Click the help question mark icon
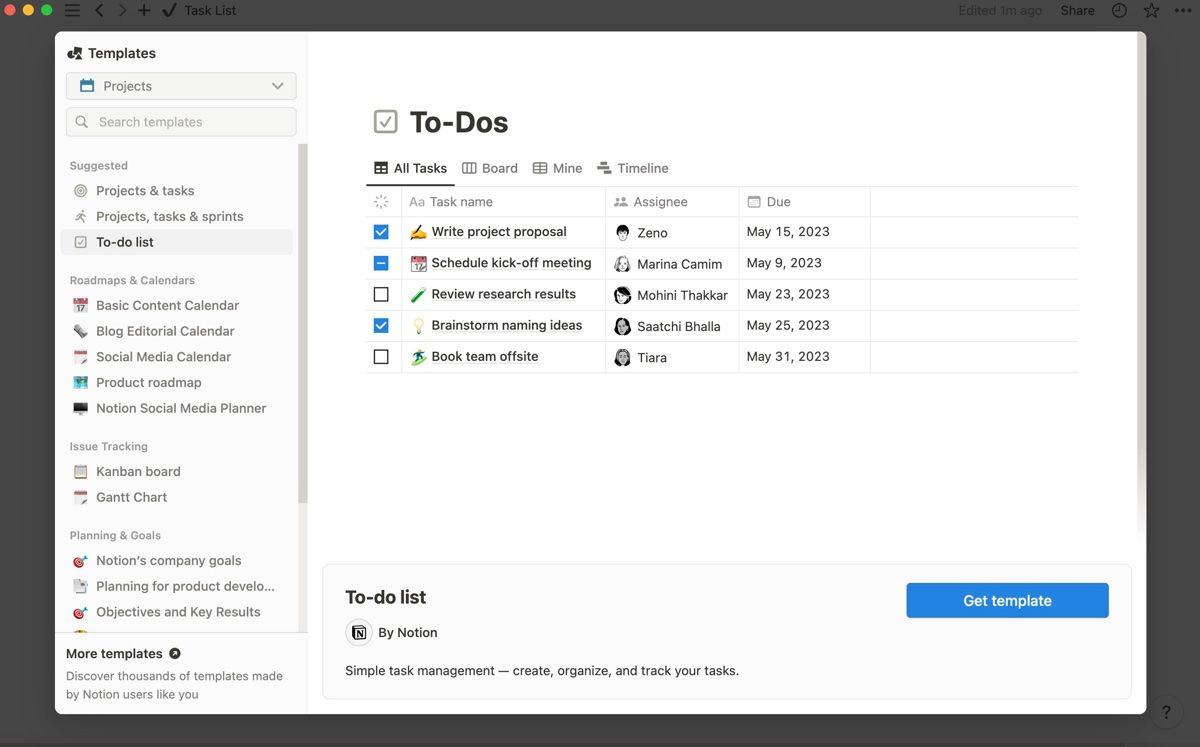1200x747 pixels. 1165,713
